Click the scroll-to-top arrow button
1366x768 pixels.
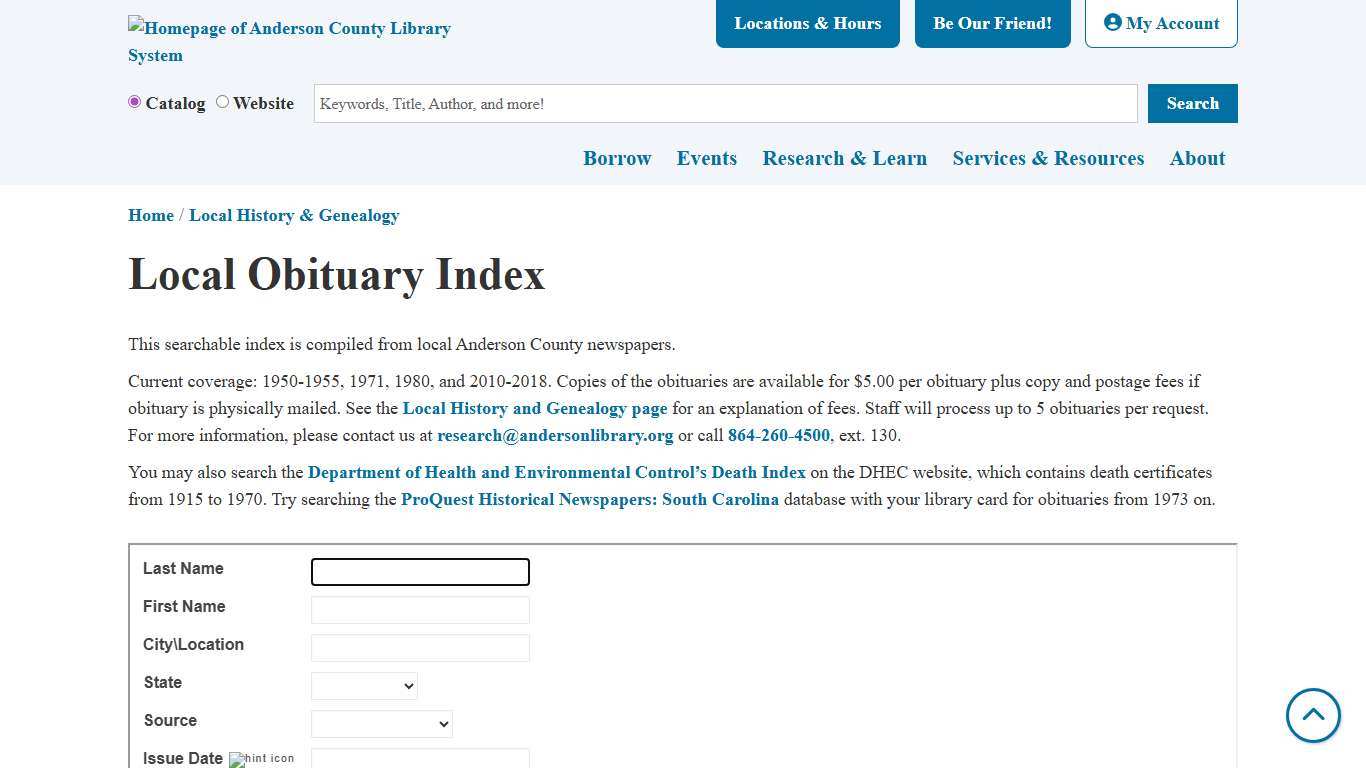[1313, 715]
